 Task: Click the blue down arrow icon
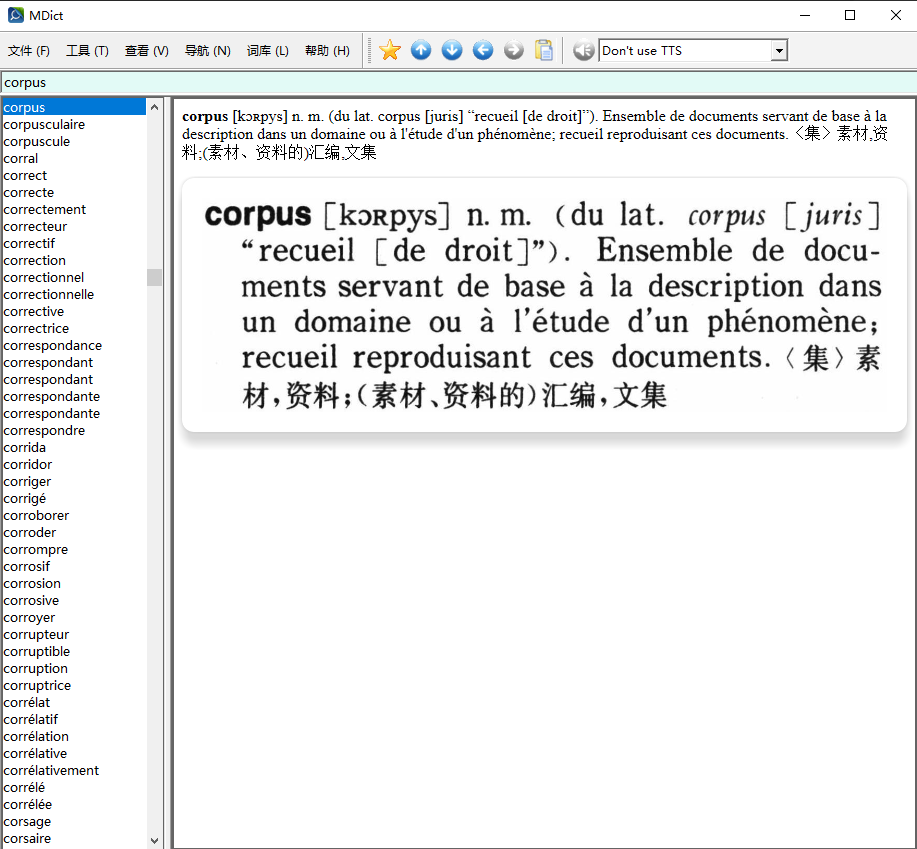click(452, 50)
